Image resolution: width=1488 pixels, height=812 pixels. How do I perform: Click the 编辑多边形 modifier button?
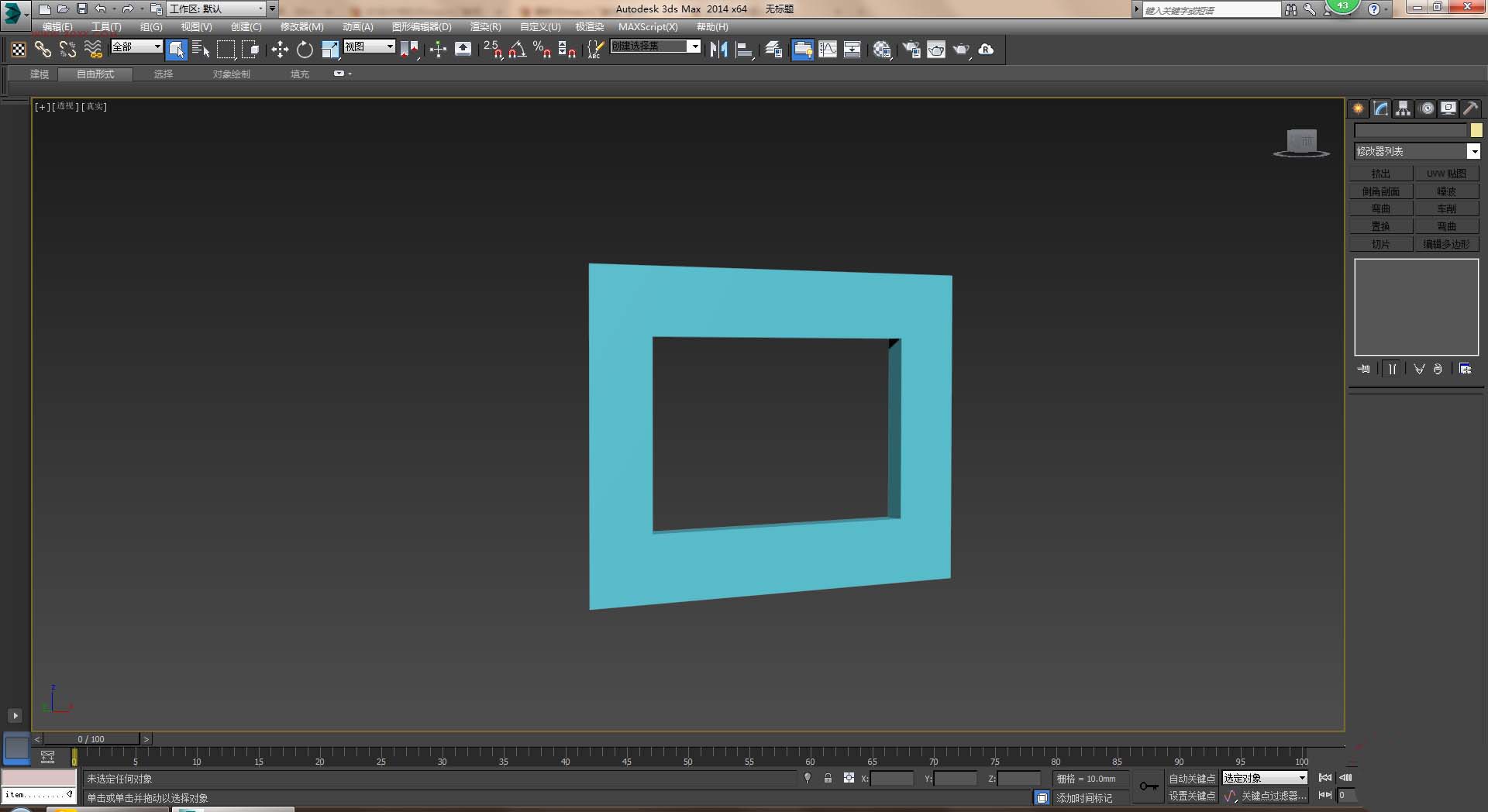pyautogui.click(x=1446, y=244)
